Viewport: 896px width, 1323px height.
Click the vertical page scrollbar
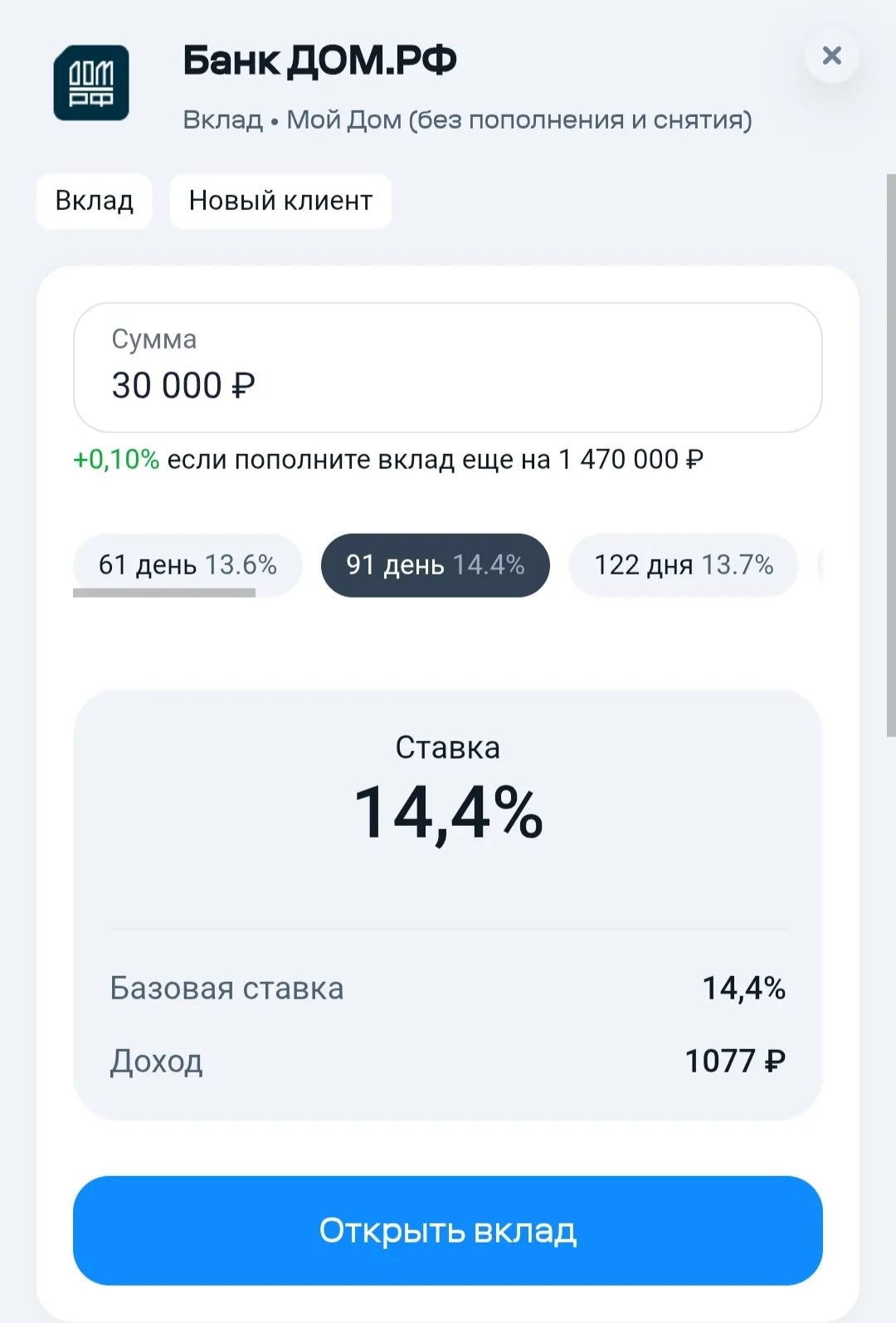[891, 455]
